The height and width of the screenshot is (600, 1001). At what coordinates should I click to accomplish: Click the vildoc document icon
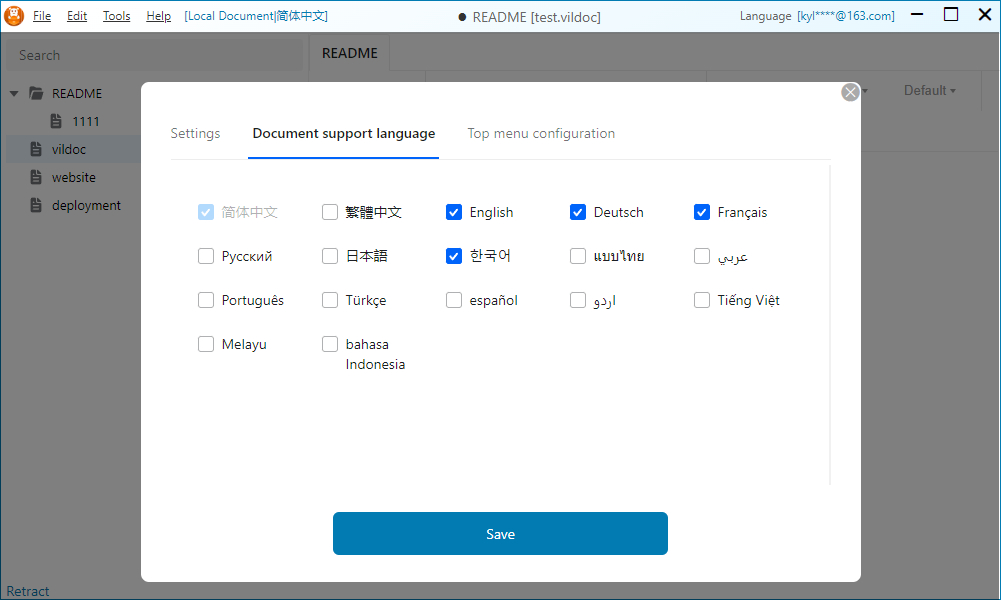36,149
